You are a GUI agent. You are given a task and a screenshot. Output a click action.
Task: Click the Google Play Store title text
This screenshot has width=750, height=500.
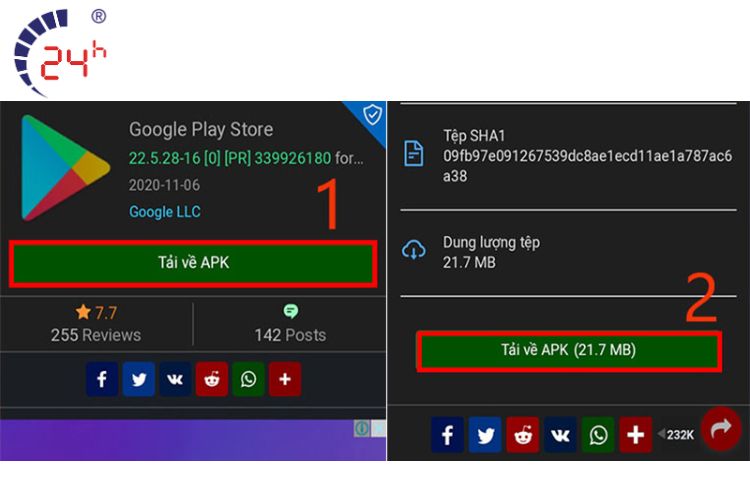point(201,129)
